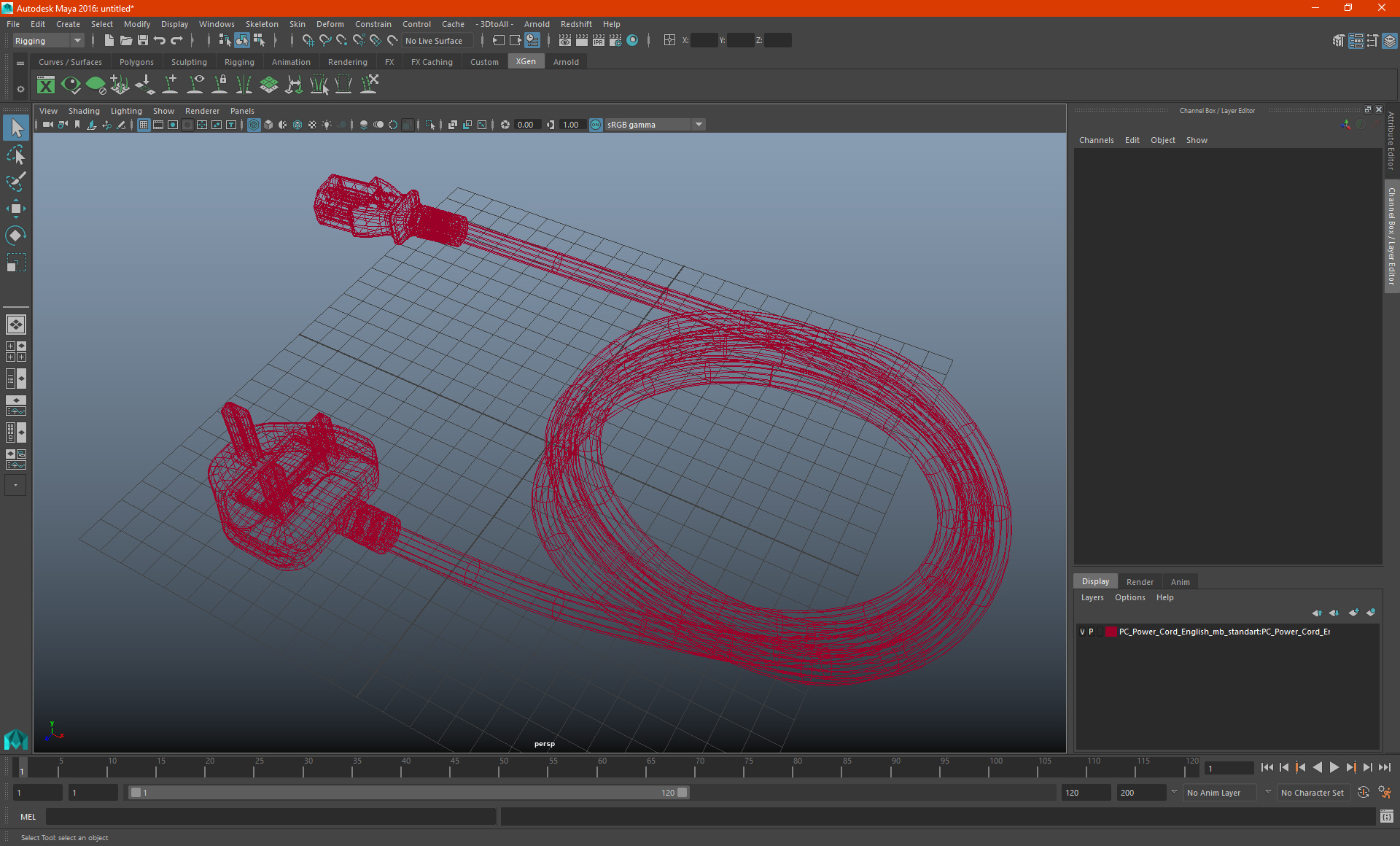Open the layer editor Options menu
Screen dimensions: 1400x846
[x=1129, y=597]
